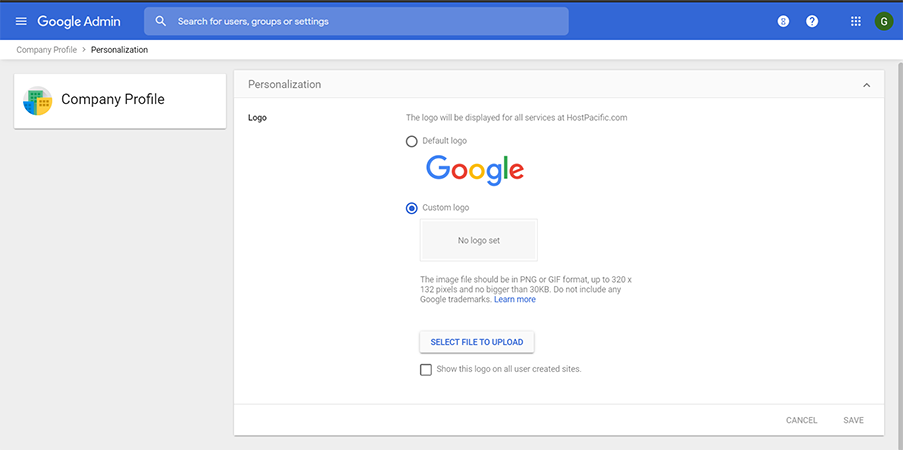Open the Google apps grid launcher
This screenshot has width=903, height=450.
(856, 21)
